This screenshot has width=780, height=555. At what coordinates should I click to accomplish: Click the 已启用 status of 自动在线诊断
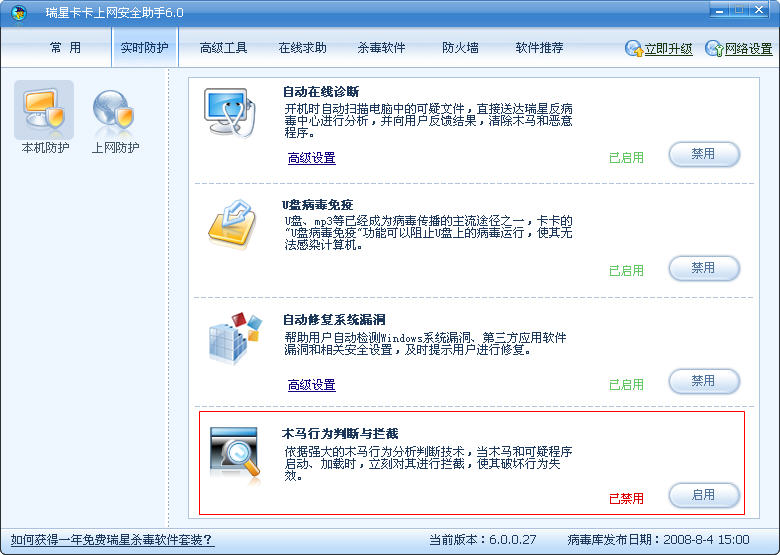(x=626, y=158)
